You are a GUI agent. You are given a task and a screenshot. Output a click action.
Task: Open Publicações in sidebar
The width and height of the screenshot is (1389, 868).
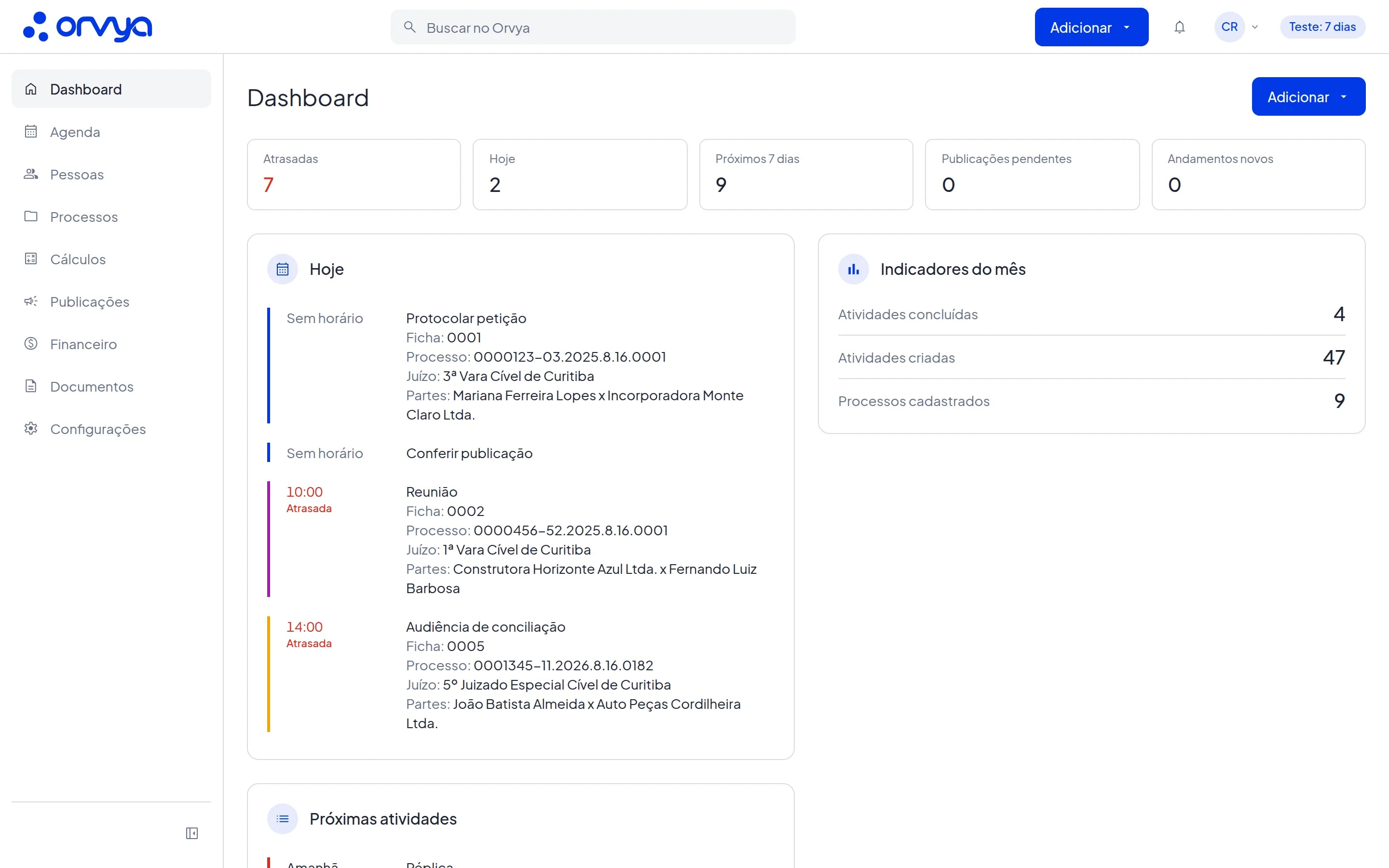pyautogui.click(x=111, y=301)
